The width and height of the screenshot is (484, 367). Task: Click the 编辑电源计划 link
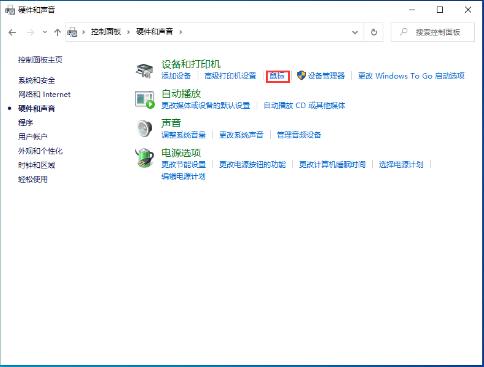183,176
